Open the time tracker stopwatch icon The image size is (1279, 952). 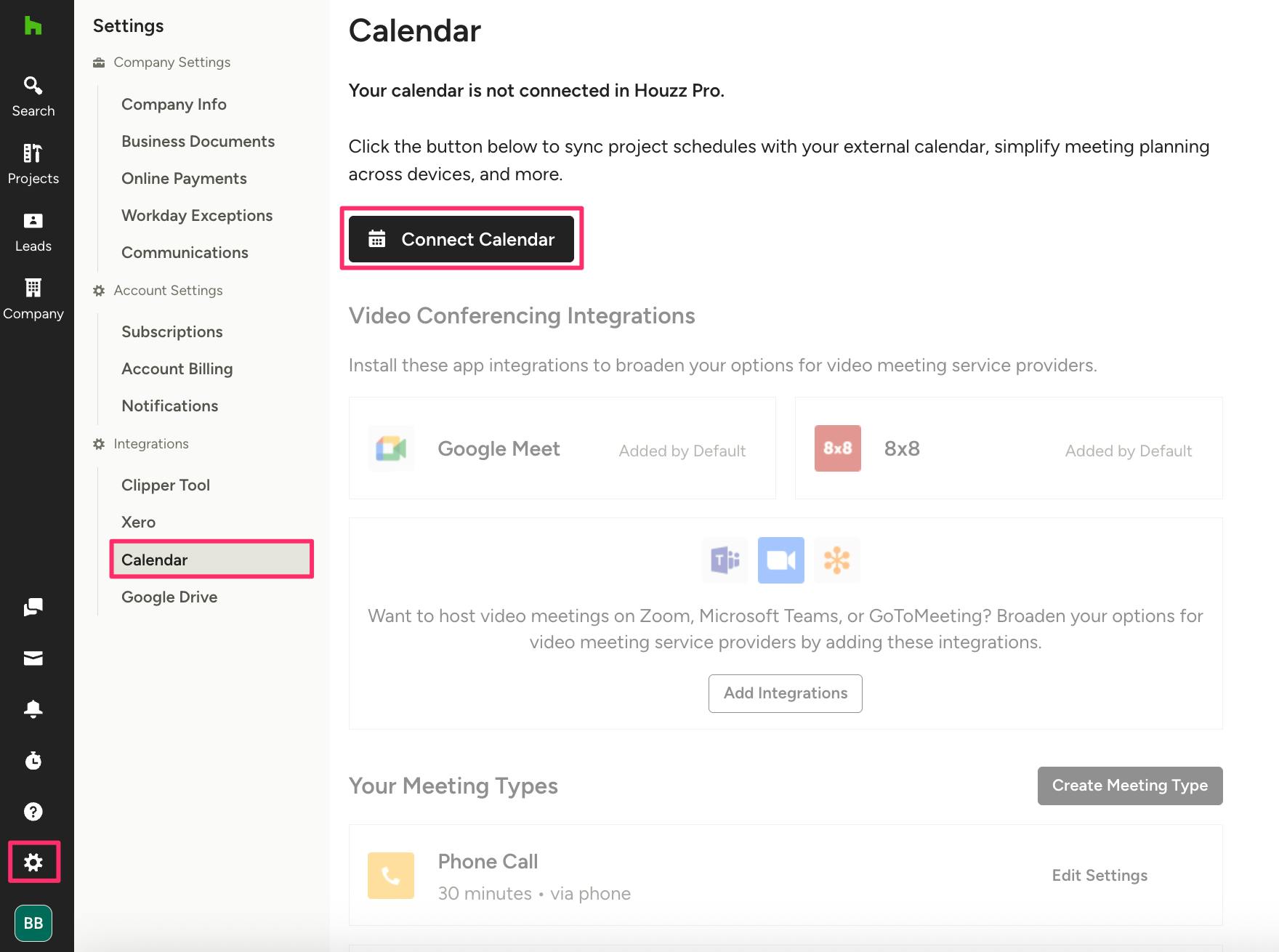(x=33, y=760)
